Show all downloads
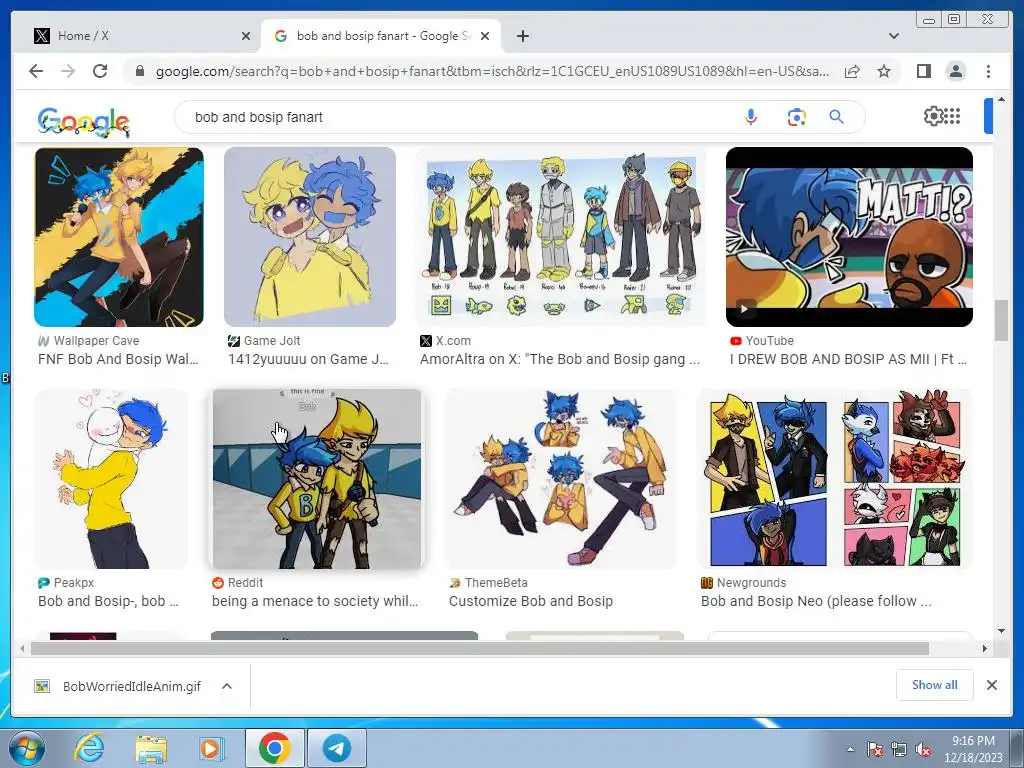Screen dimensions: 1024x768 point(935,684)
